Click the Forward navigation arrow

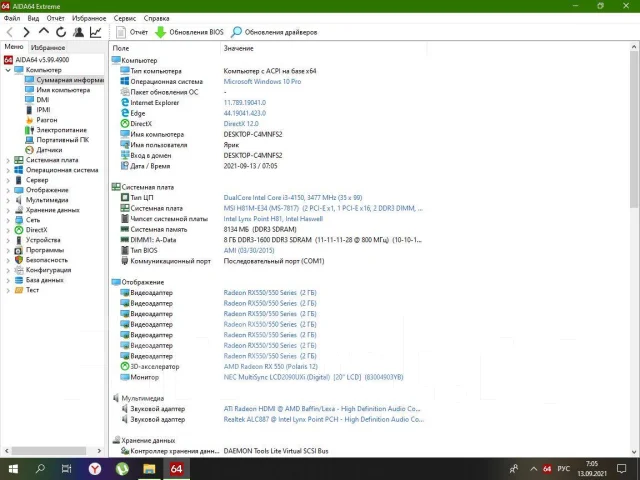(26, 32)
